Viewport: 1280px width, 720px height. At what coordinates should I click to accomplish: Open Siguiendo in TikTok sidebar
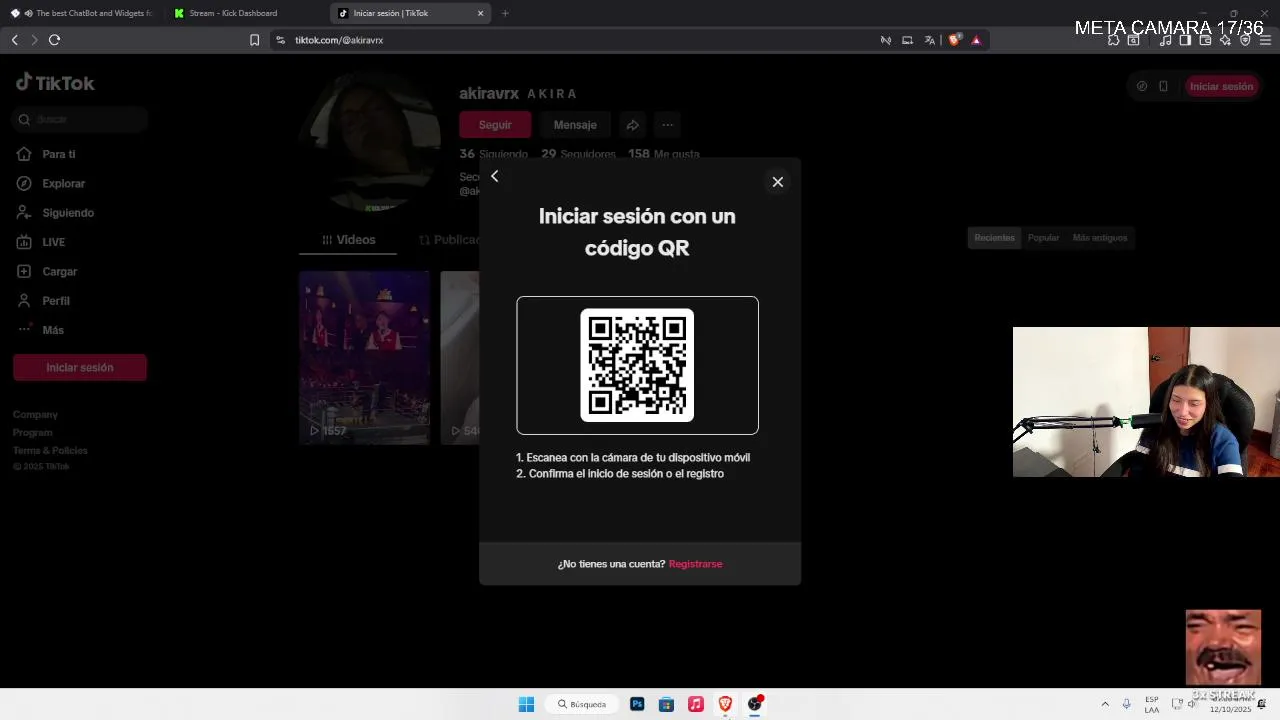tap(67, 213)
